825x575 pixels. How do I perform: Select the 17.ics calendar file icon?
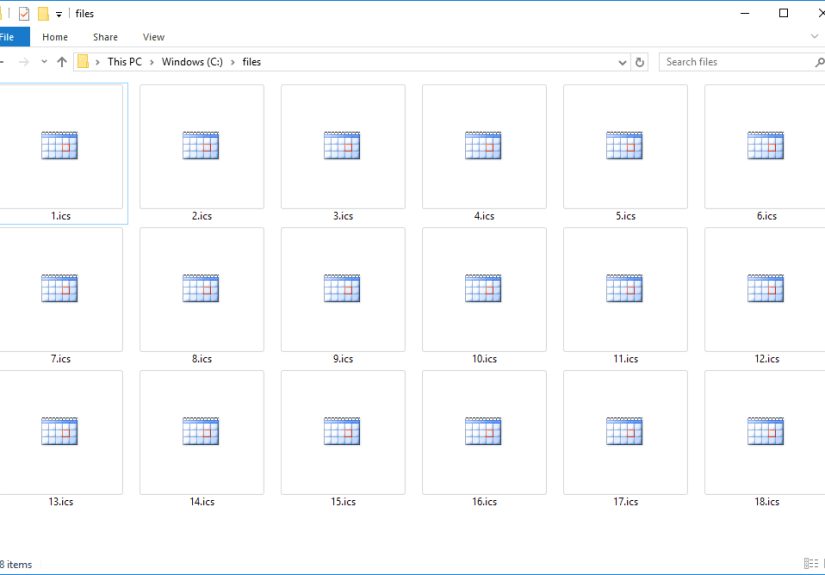coord(624,431)
